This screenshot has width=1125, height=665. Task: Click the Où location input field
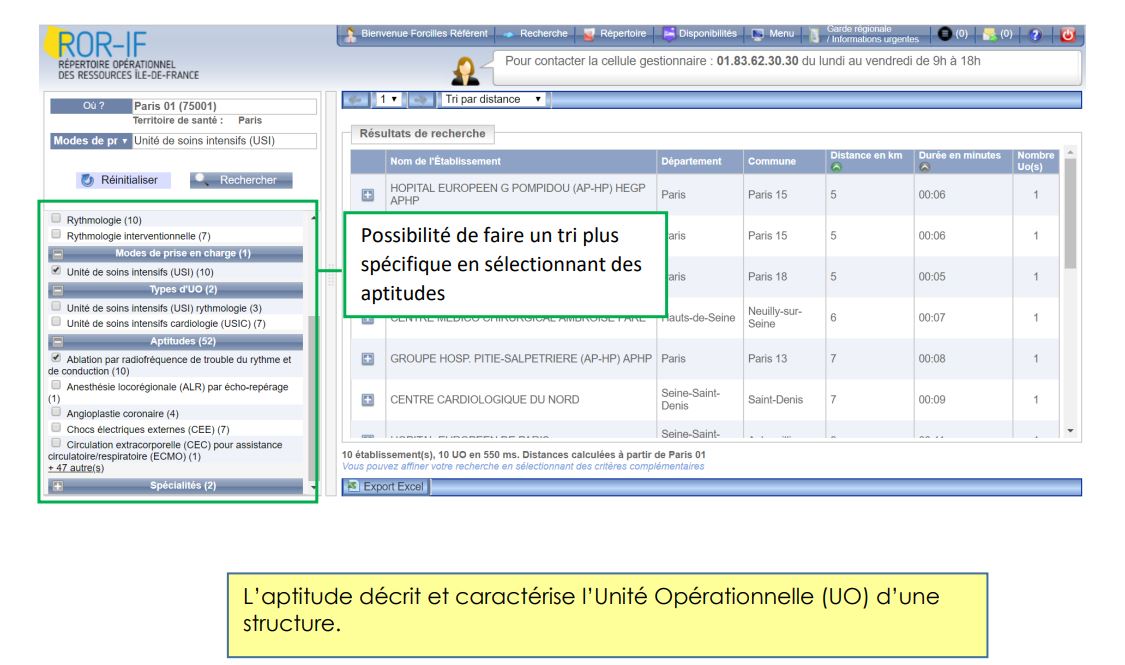point(222,106)
